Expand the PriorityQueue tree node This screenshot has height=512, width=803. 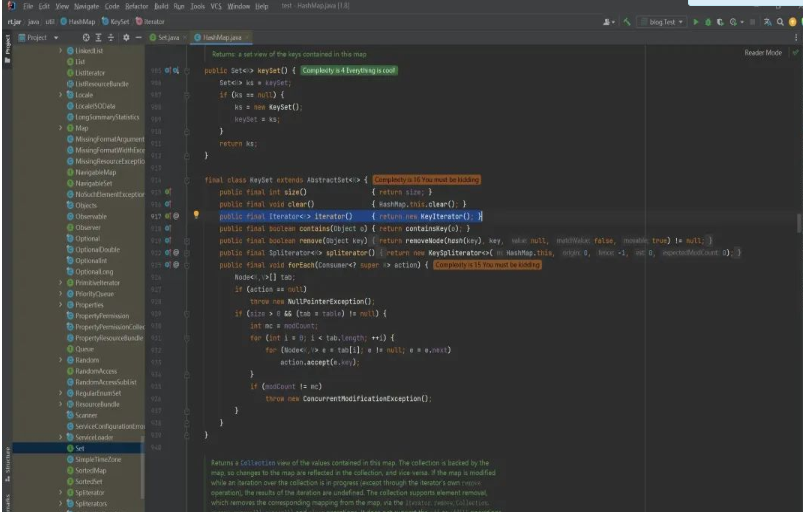[x=60, y=294]
